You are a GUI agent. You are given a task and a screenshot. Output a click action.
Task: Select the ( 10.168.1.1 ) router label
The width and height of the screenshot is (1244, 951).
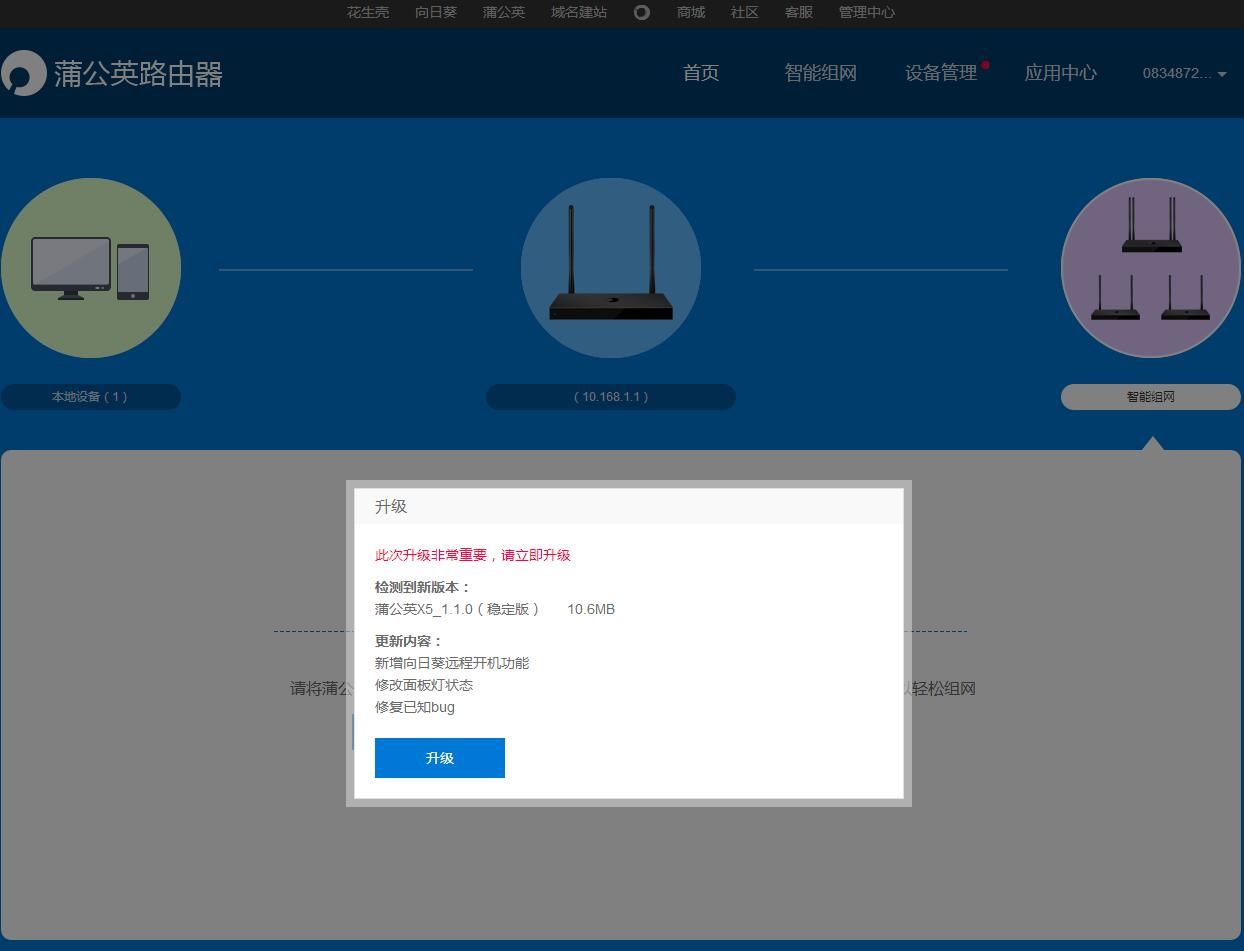pos(611,397)
